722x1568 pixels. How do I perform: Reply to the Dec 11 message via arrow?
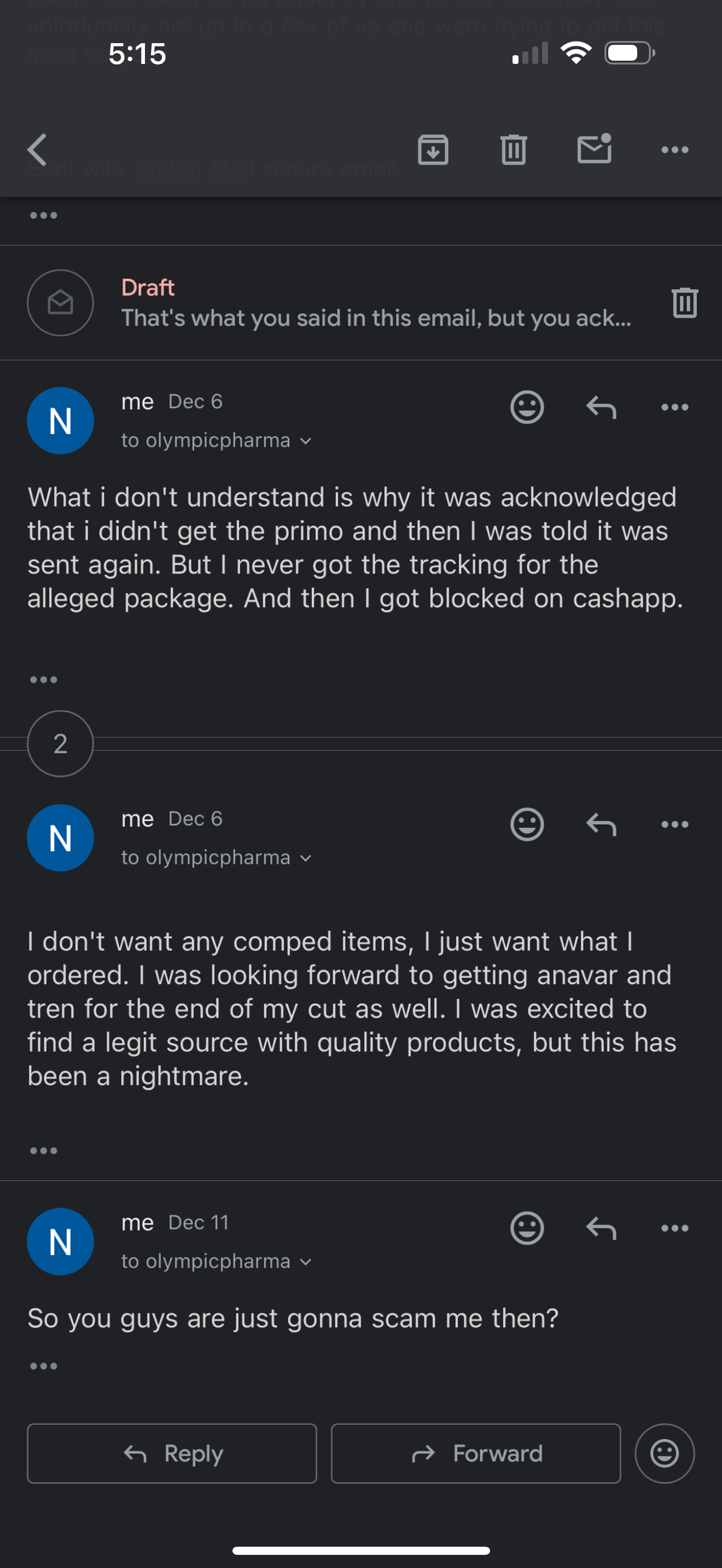pos(601,1228)
